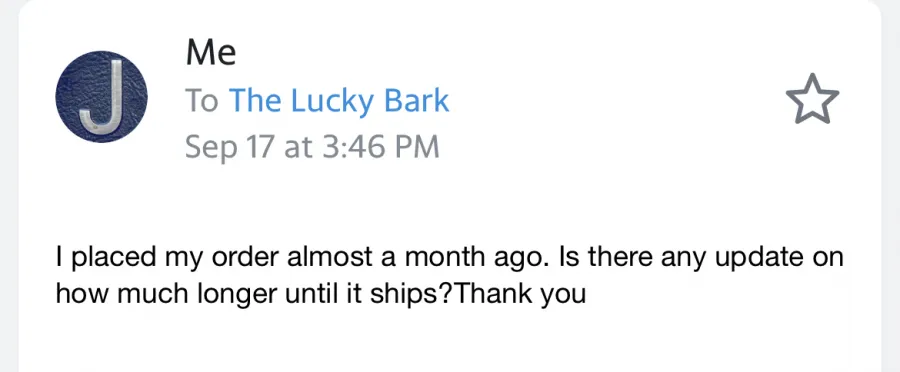Image resolution: width=900 pixels, height=372 pixels.
Task: Toggle the favorite star on this message
Action: point(812,99)
